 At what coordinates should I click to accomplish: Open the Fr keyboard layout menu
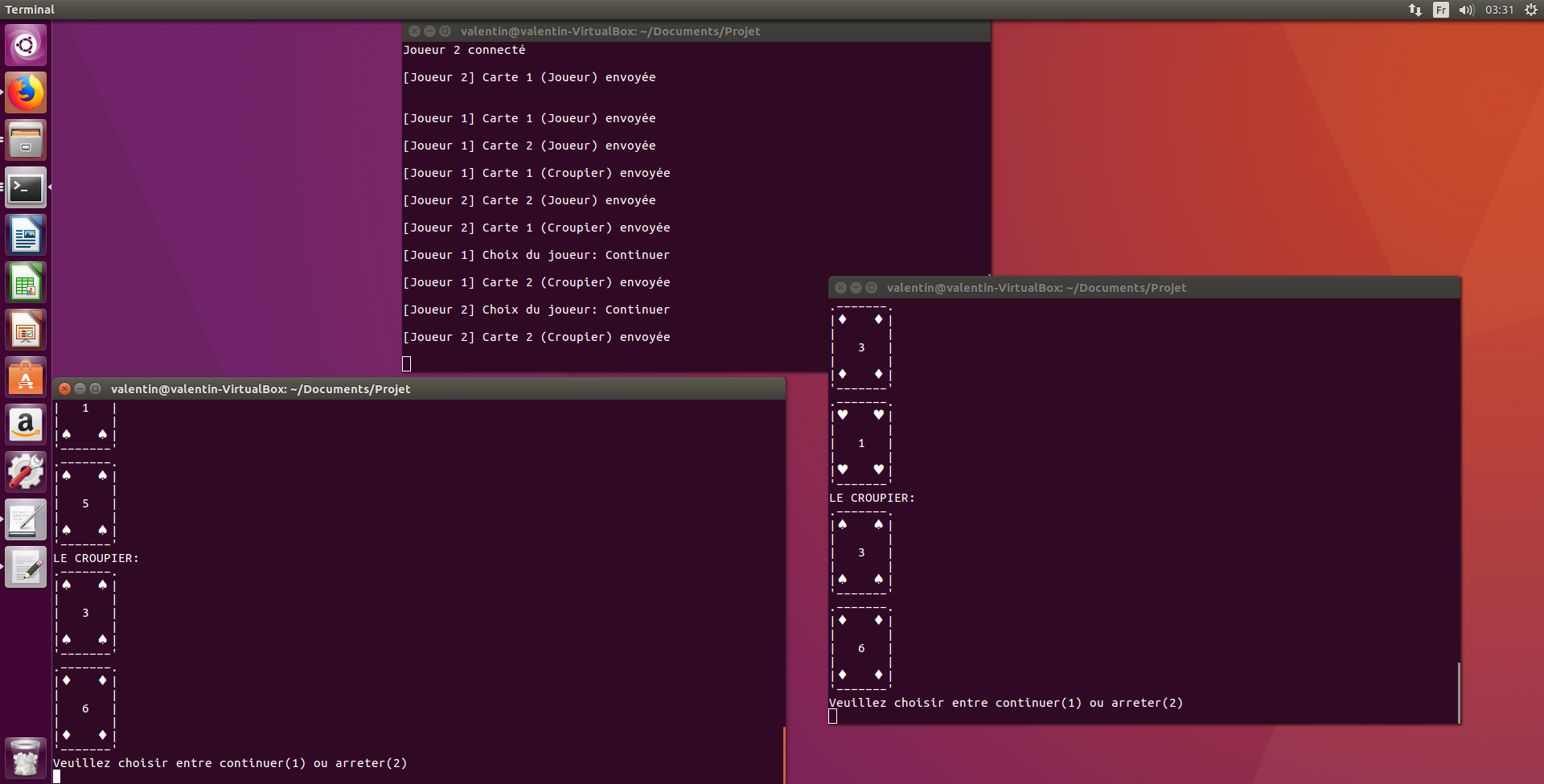click(1441, 10)
